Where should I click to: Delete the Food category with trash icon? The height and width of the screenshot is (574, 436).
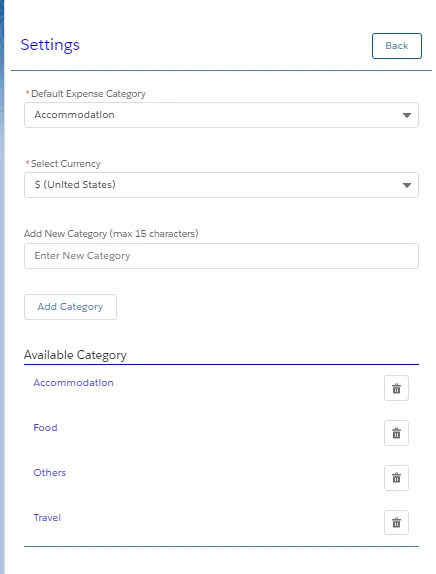tap(396, 433)
